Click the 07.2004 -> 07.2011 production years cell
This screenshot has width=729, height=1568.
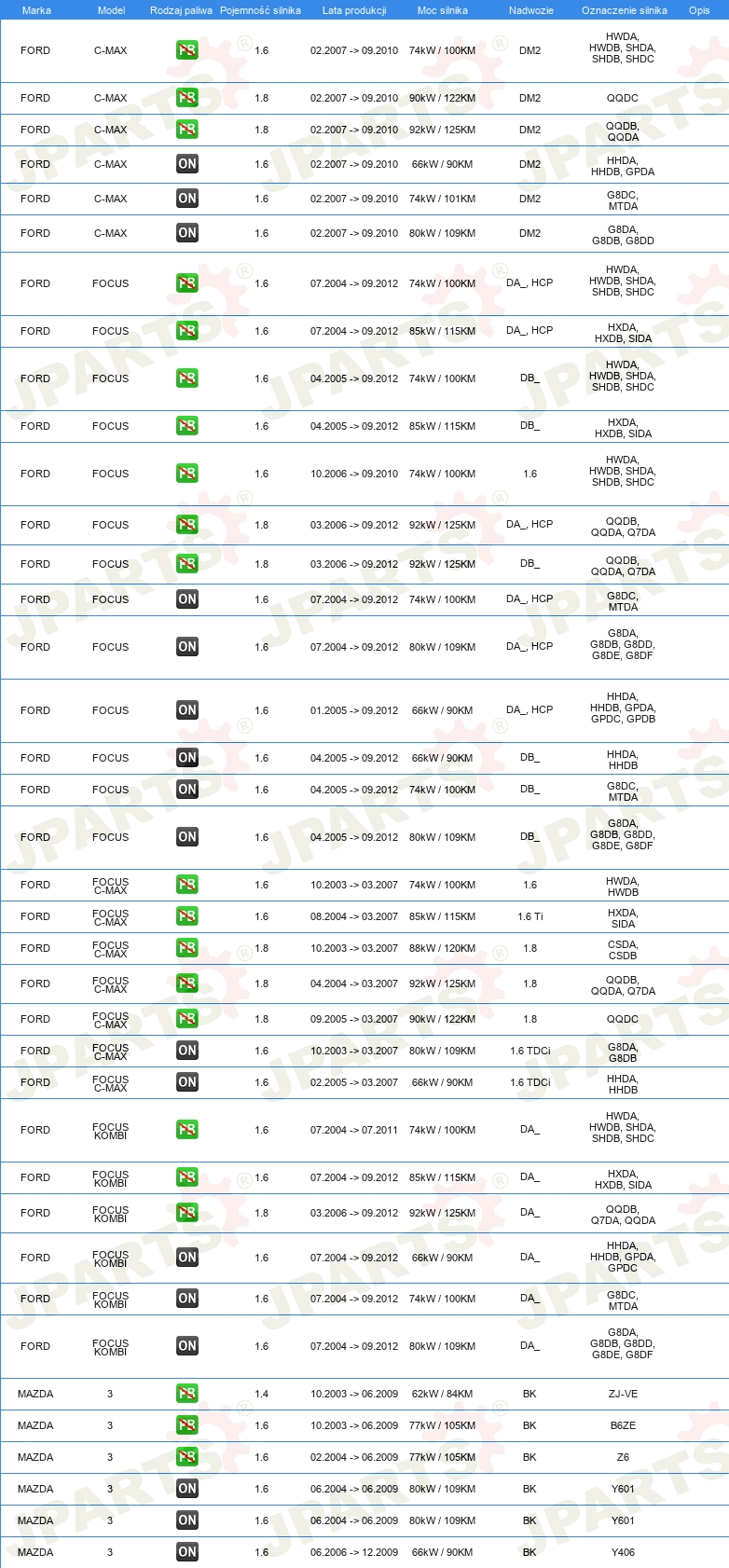[x=354, y=1130]
